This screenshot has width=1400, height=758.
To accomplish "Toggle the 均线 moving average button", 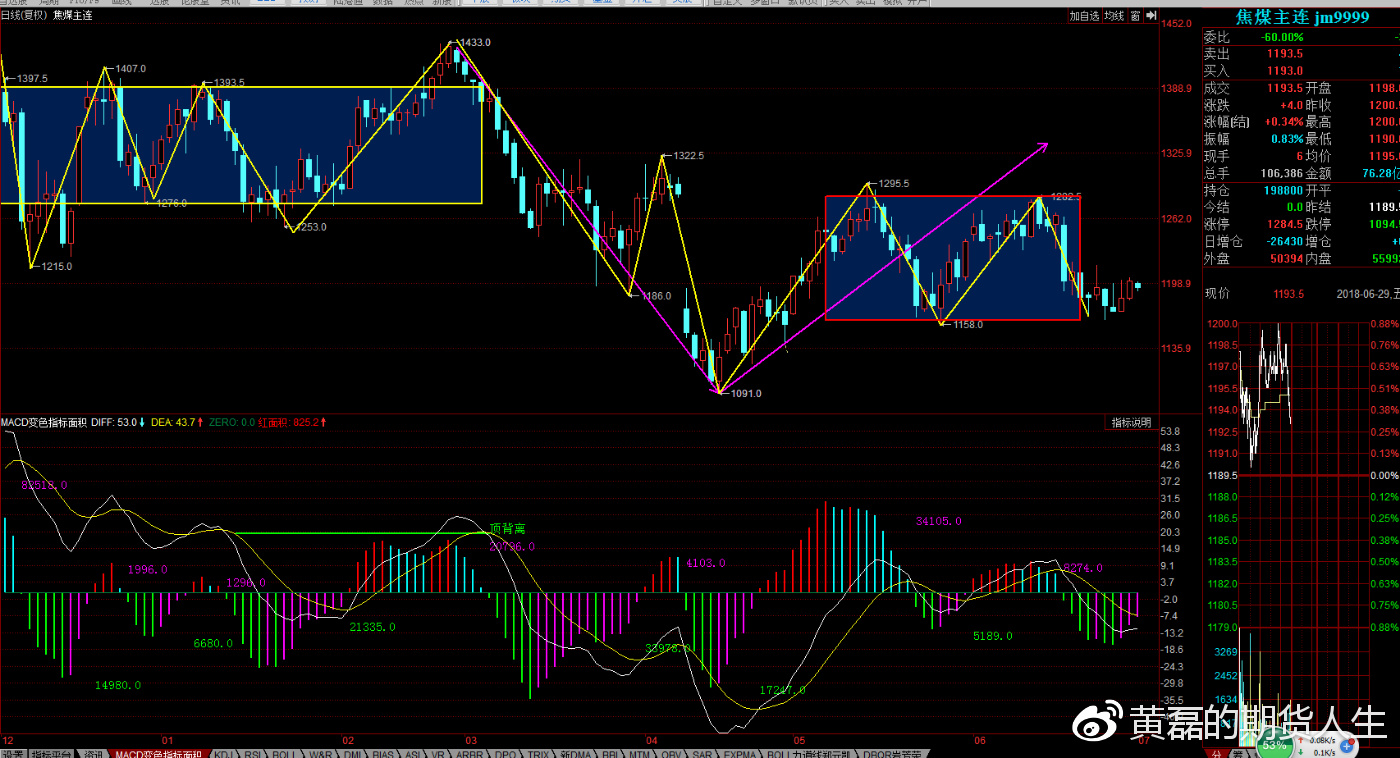I will (x=1113, y=16).
